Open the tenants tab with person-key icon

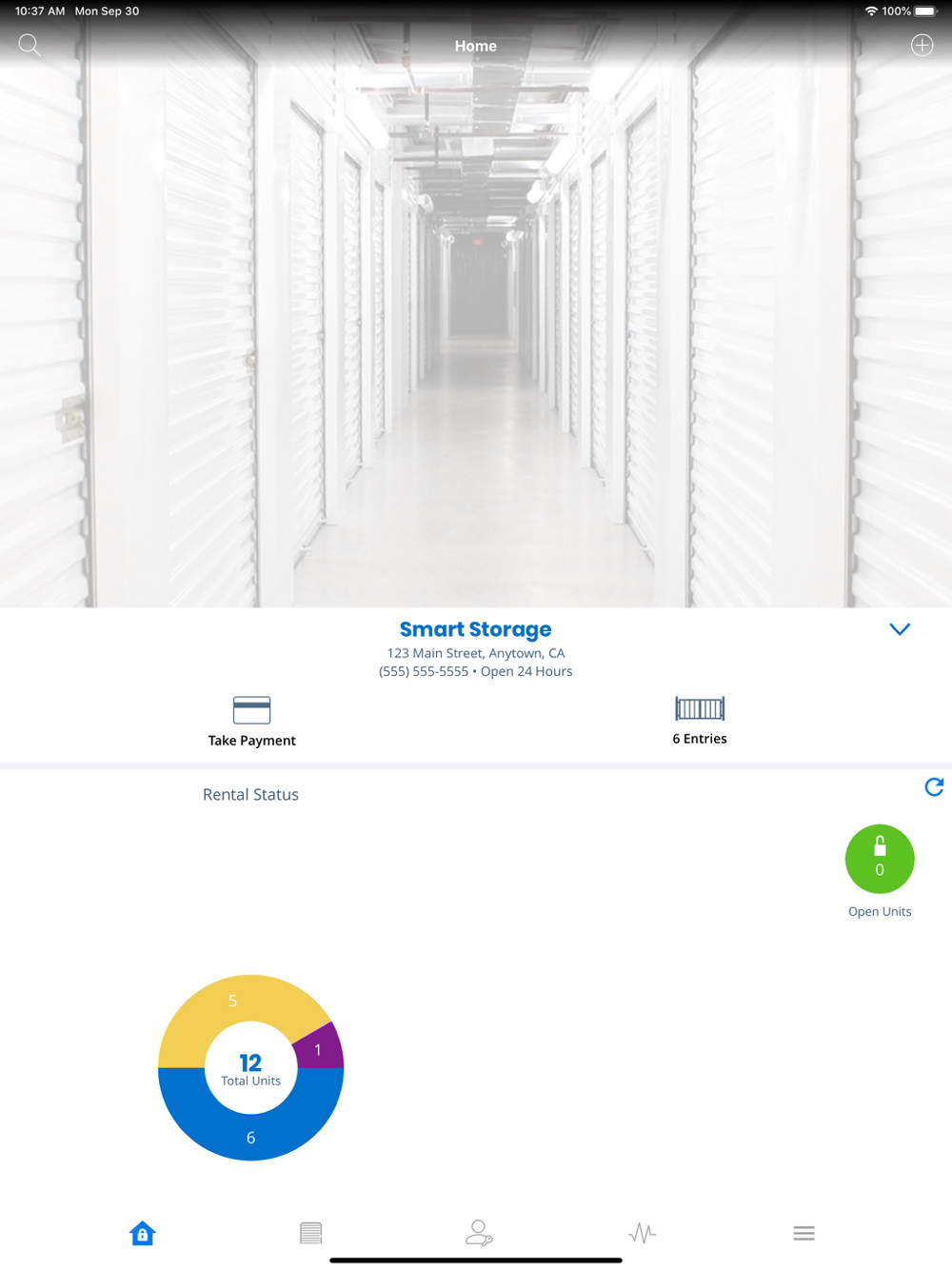tap(478, 1233)
